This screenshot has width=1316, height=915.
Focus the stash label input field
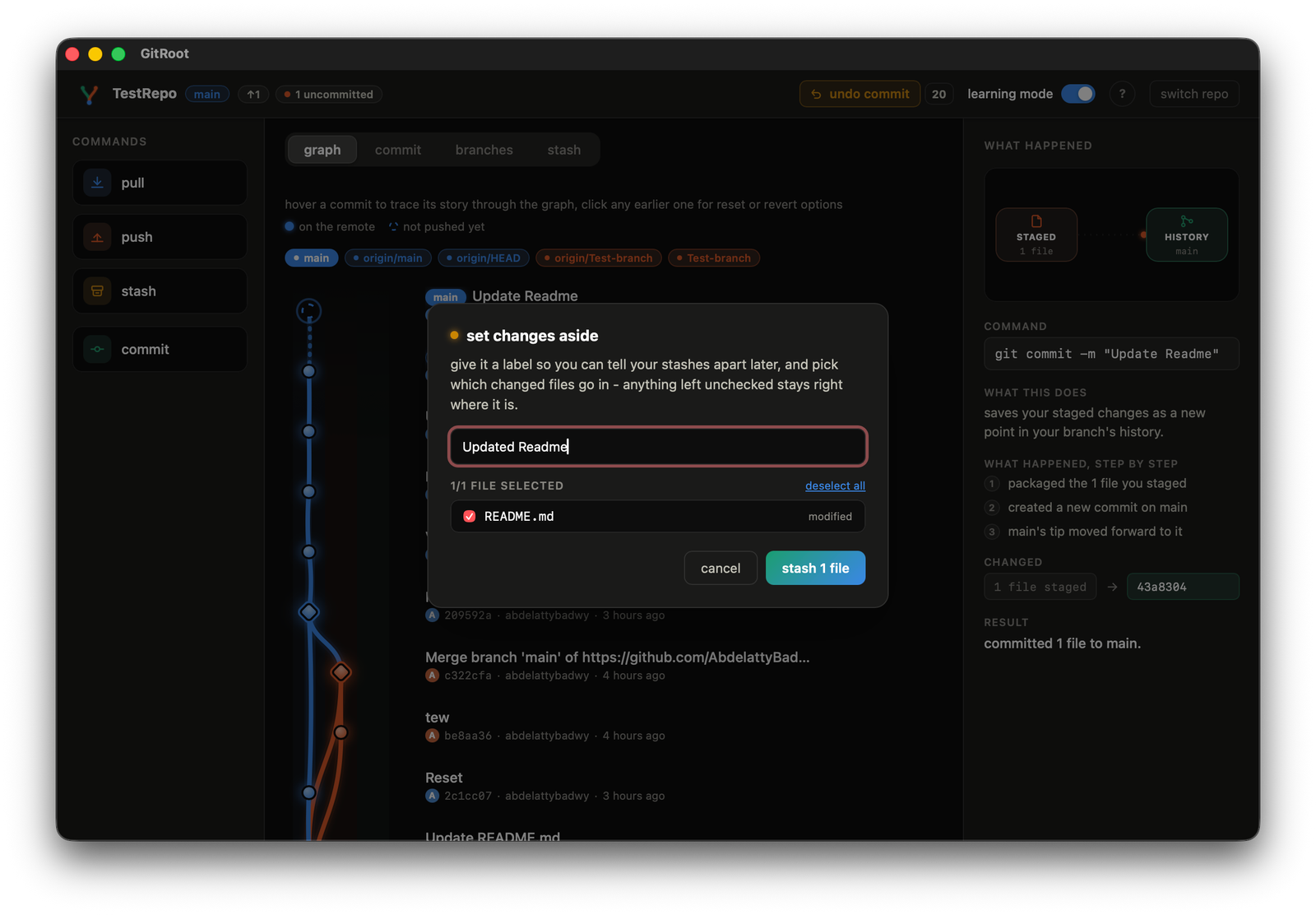(x=658, y=447)
